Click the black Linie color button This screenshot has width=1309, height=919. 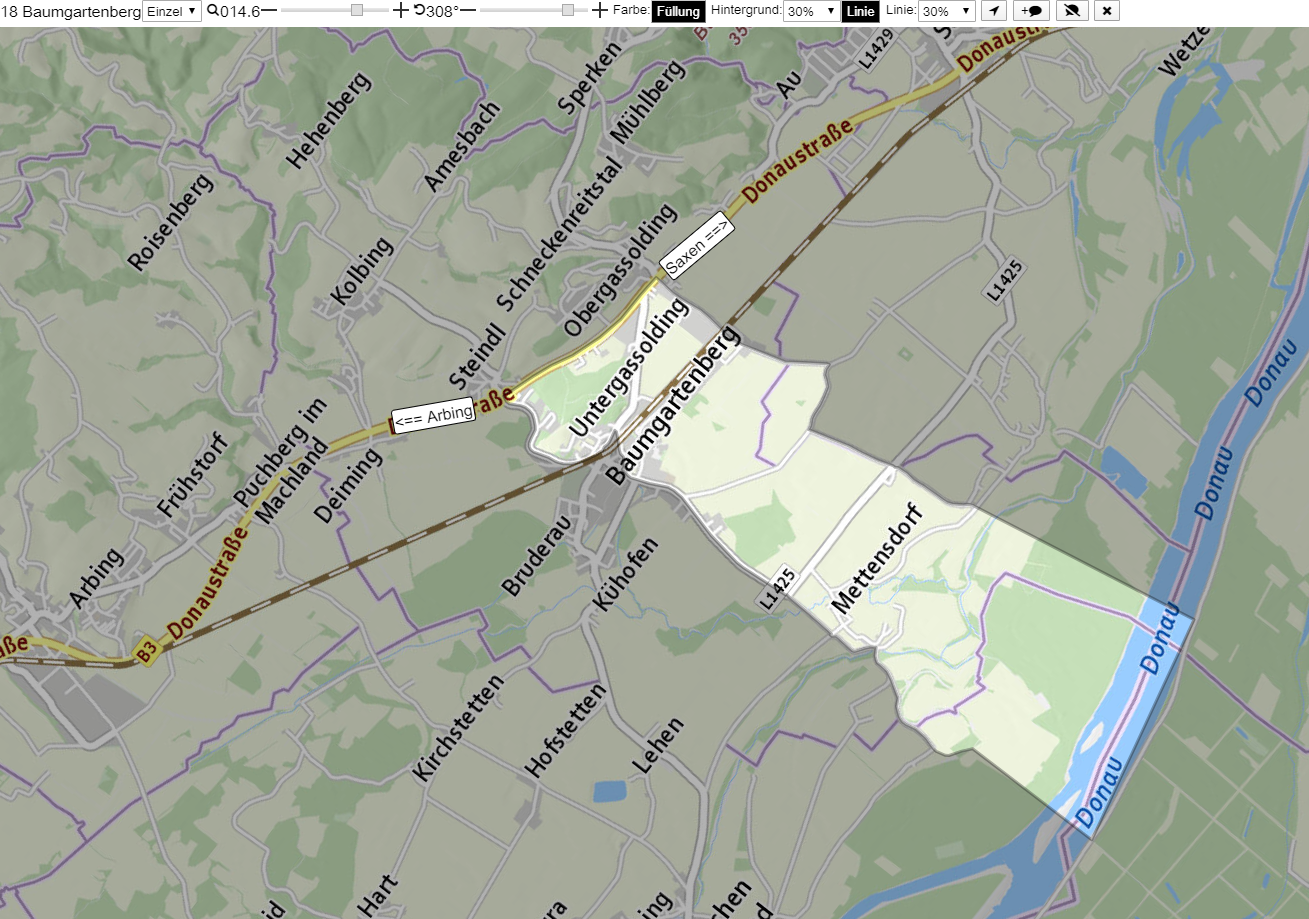[861, 11]
